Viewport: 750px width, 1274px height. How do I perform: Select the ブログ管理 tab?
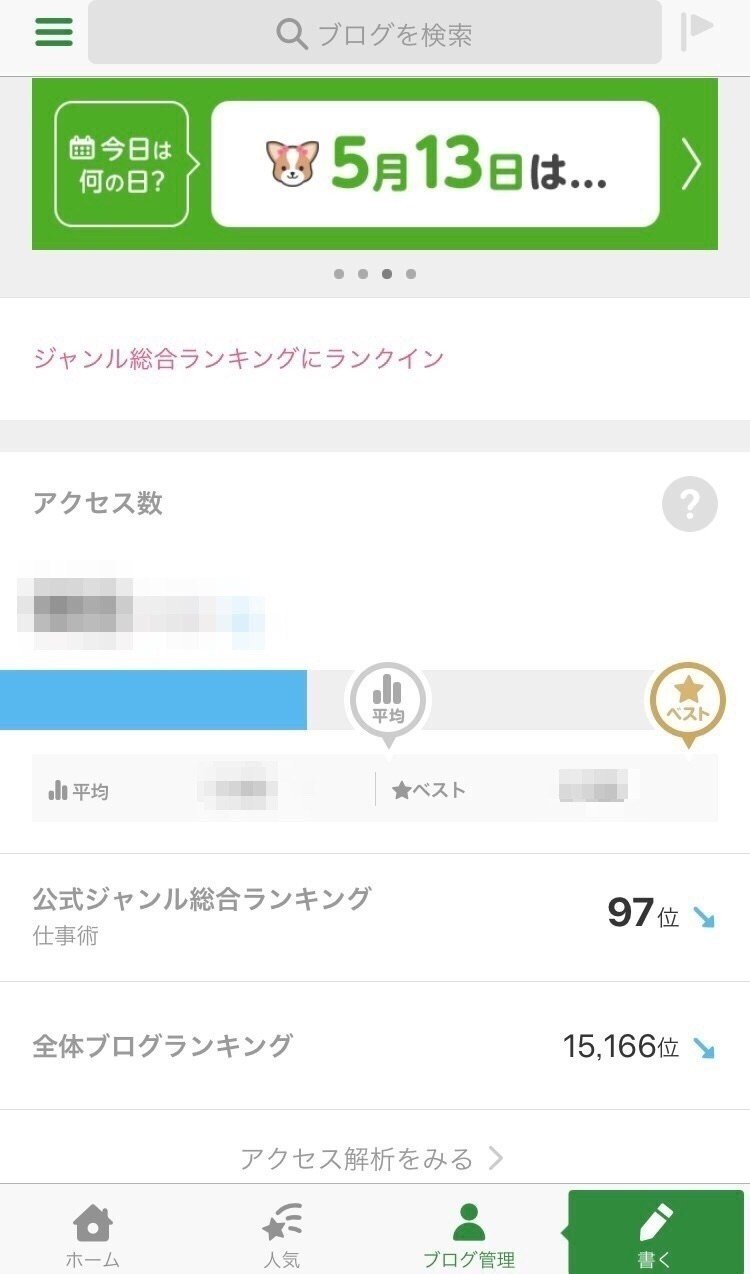click(468, 1234)
